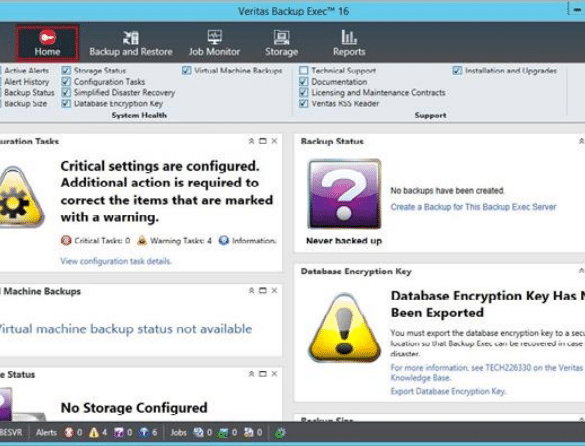585x446 pixels.
Task: Click the yellow warning alerts icon in status bar
Action: [94, 432]
